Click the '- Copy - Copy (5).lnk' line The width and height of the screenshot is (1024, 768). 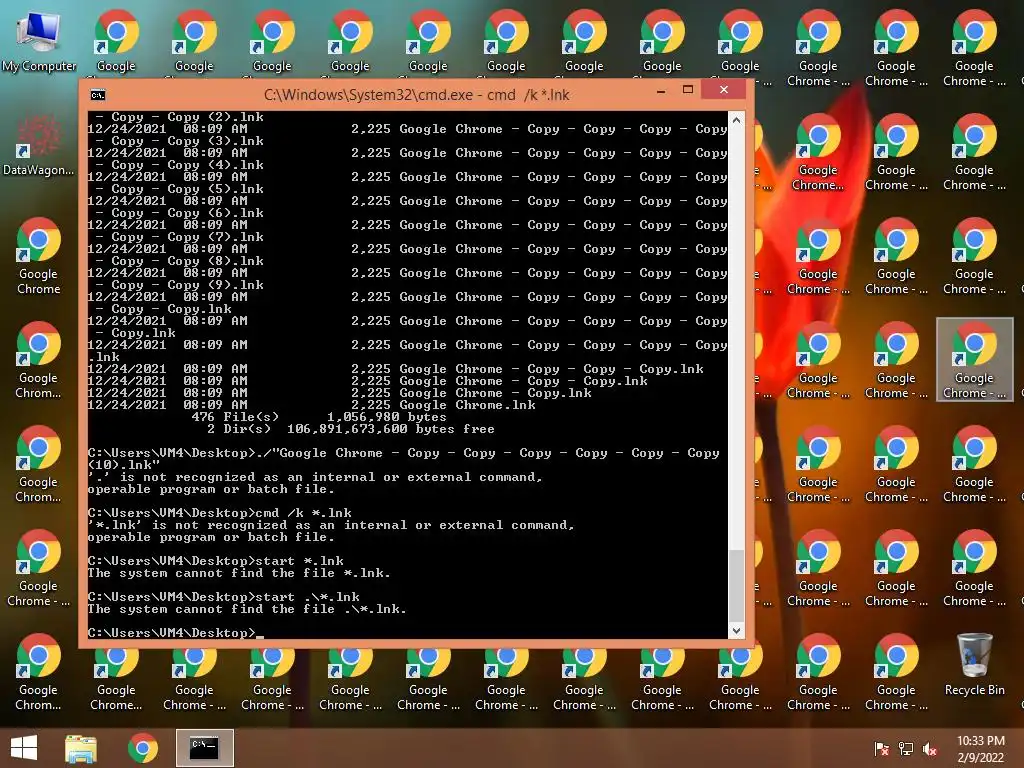(x=180, y=189)
